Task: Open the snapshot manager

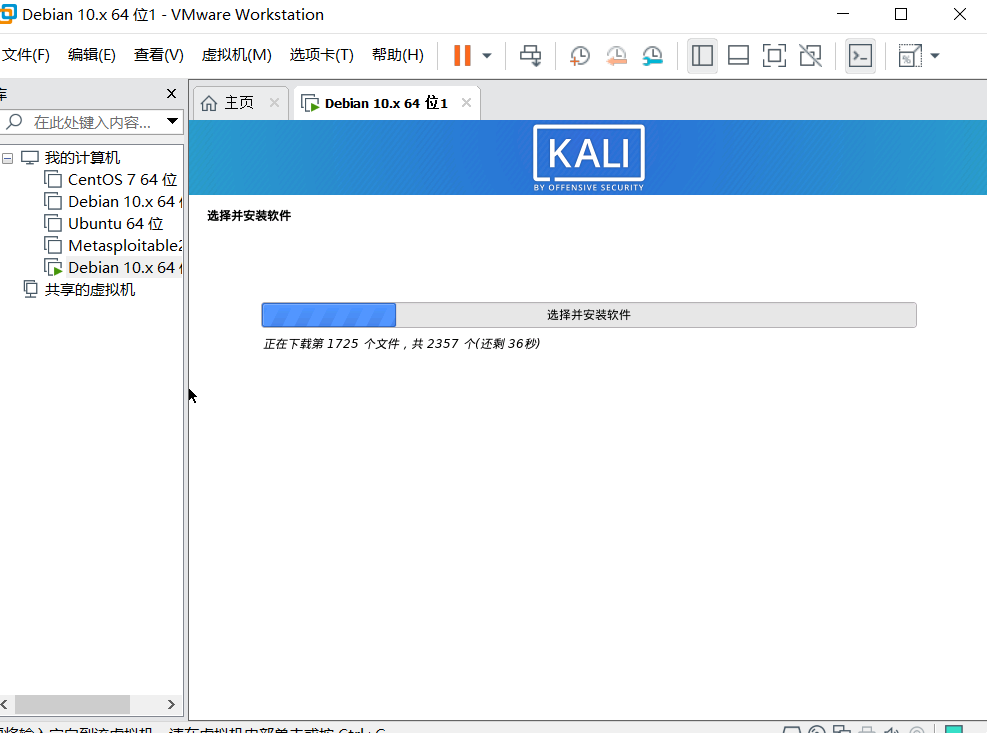Action: (x=653, y=55)
